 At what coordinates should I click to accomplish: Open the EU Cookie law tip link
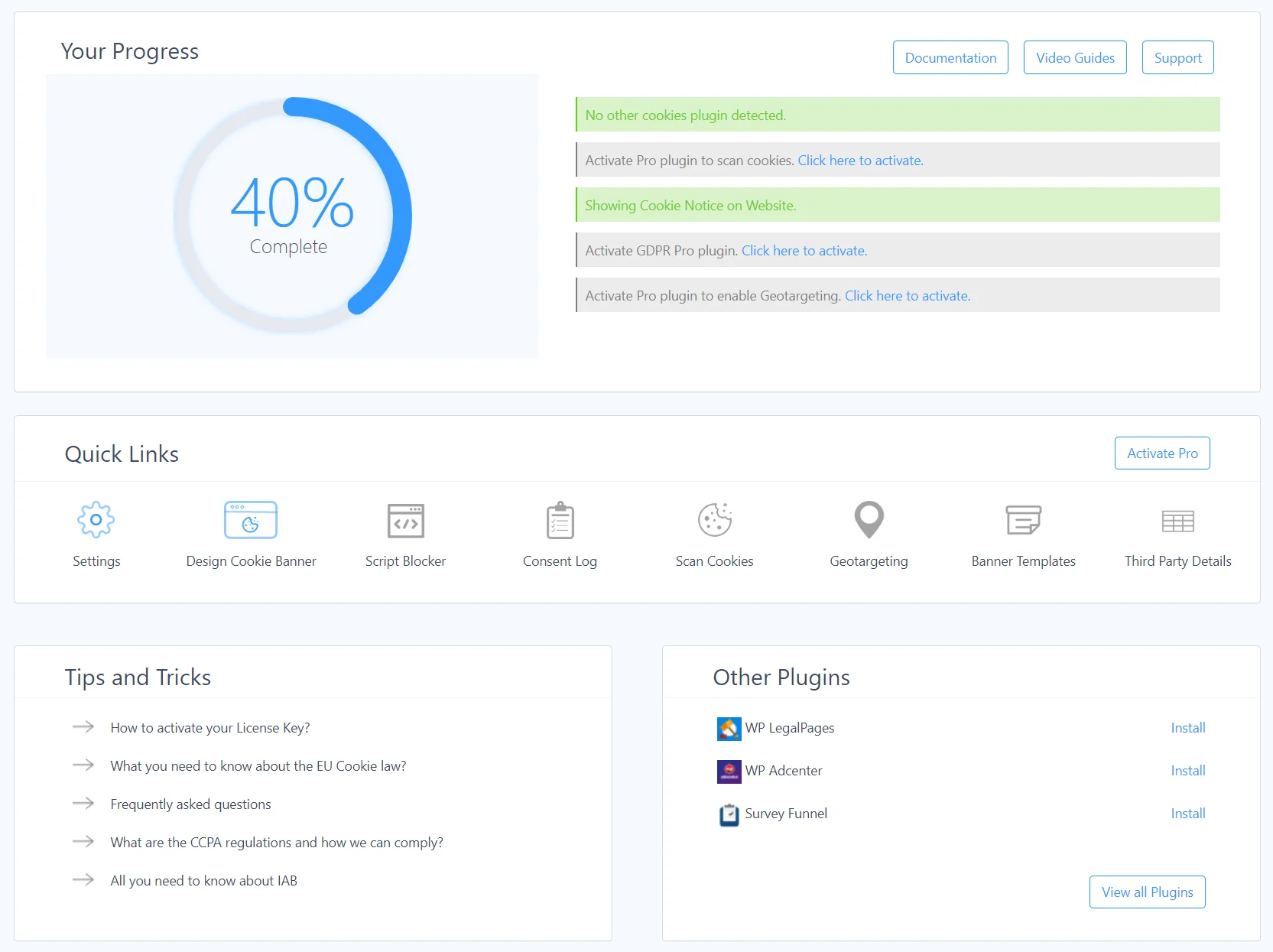click(x=258, y=766)
